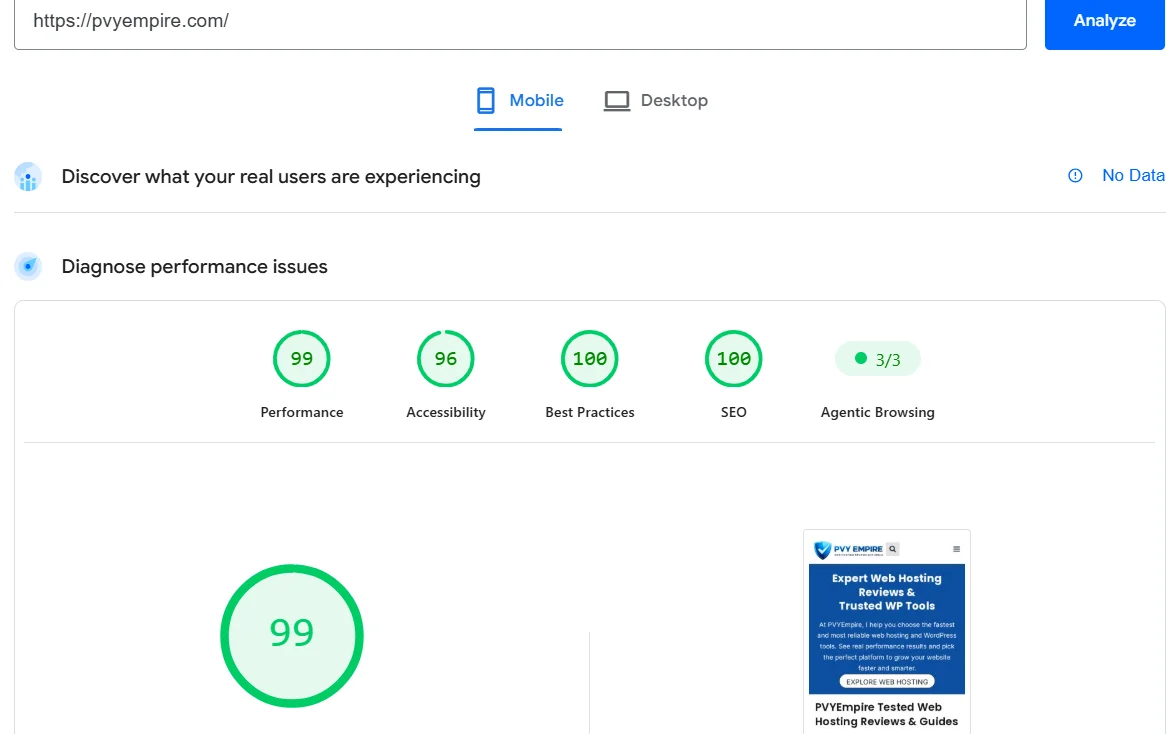Click the 'Agentic Browsing' label
Image resolution: width=1166 pixels, height=734 pixels.
pos(877,412)
